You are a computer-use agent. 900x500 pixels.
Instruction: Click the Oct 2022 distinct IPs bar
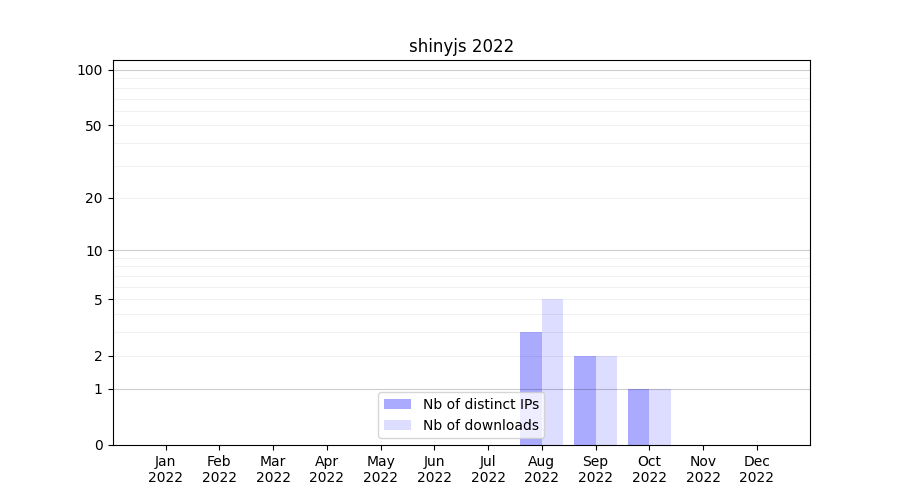[638, 417]
